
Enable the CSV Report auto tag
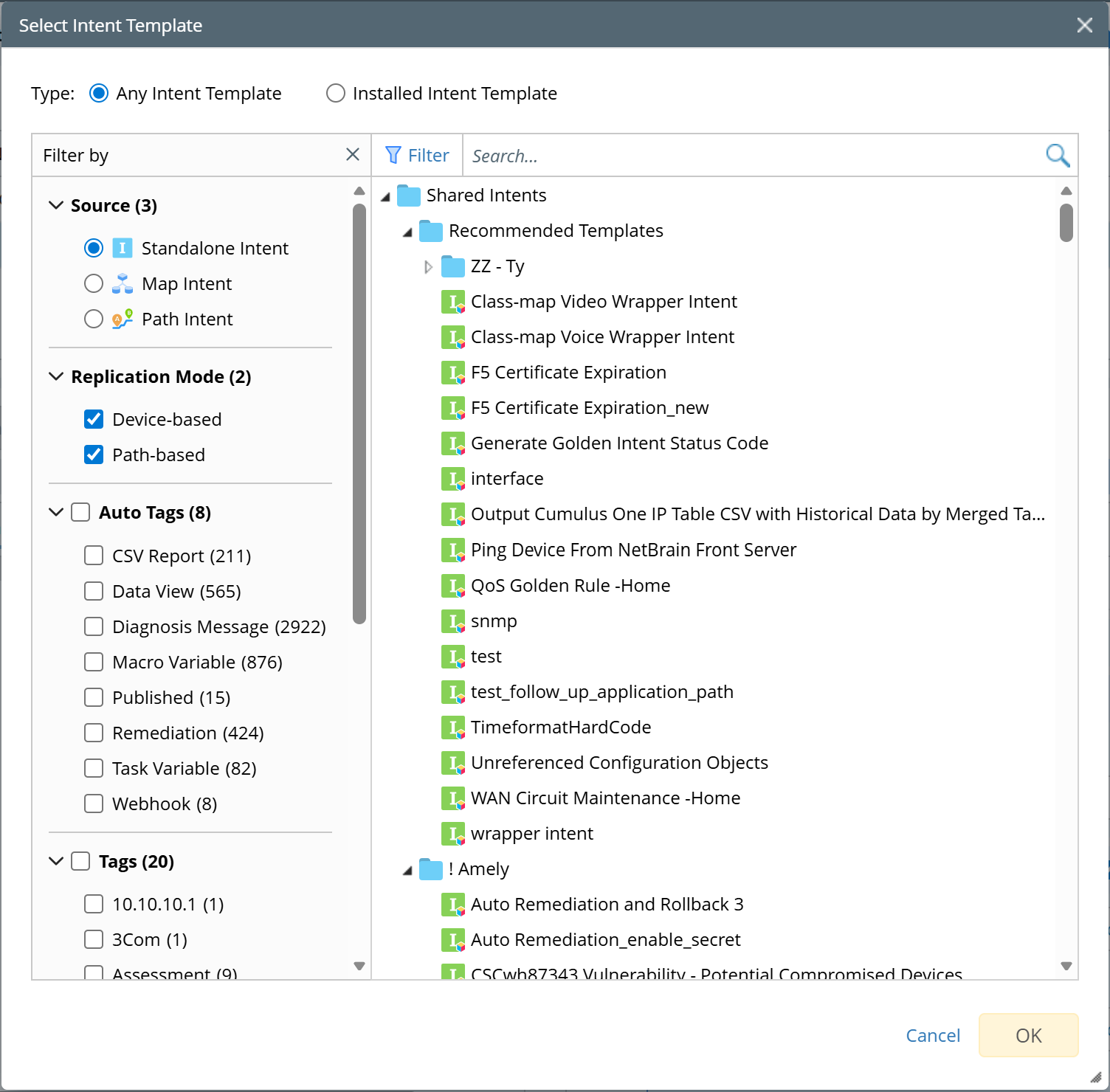[94, 556]
